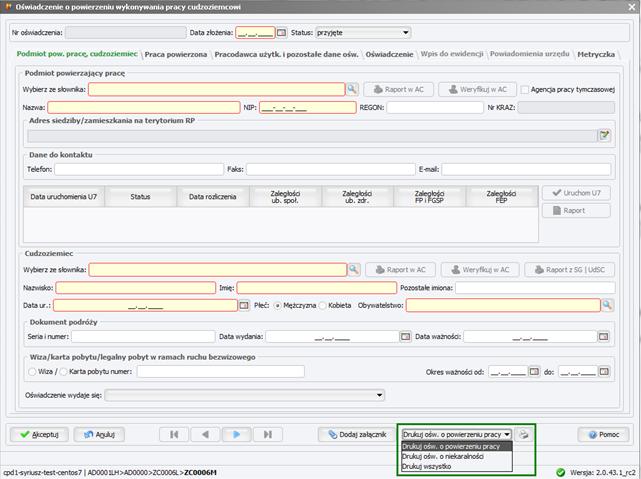Click Pozostałe imiona field

535,288
